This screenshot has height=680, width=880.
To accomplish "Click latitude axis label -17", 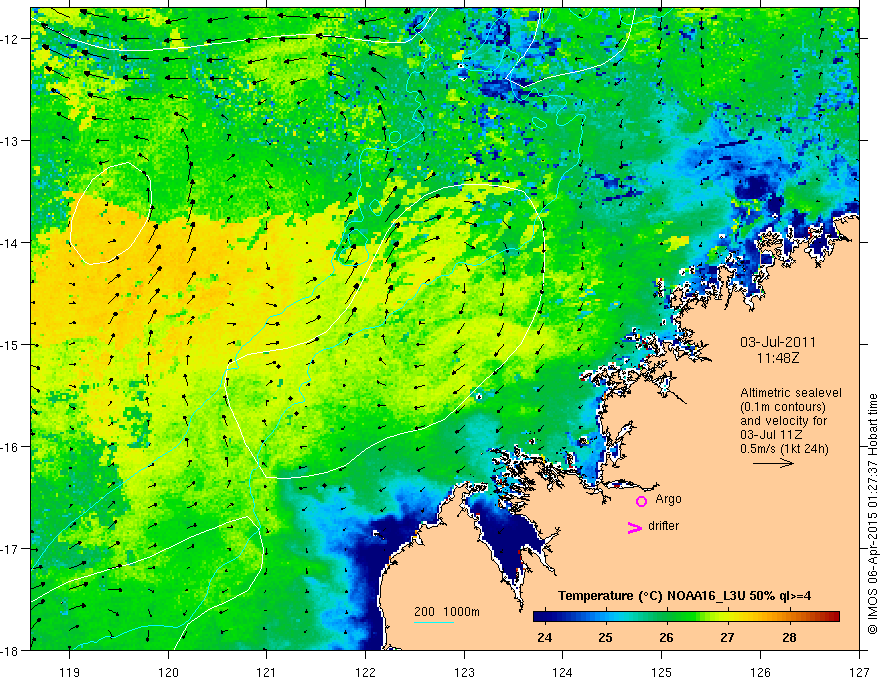I will click(10, 549).
